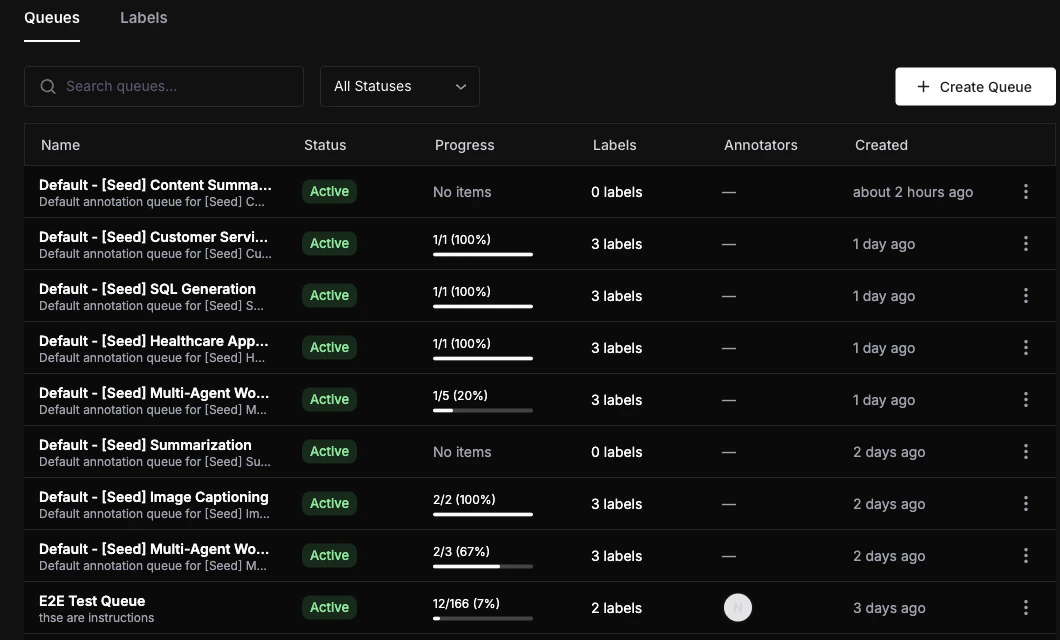Open actions menu for [Seed] Content Summary queue

[1025, 191]
